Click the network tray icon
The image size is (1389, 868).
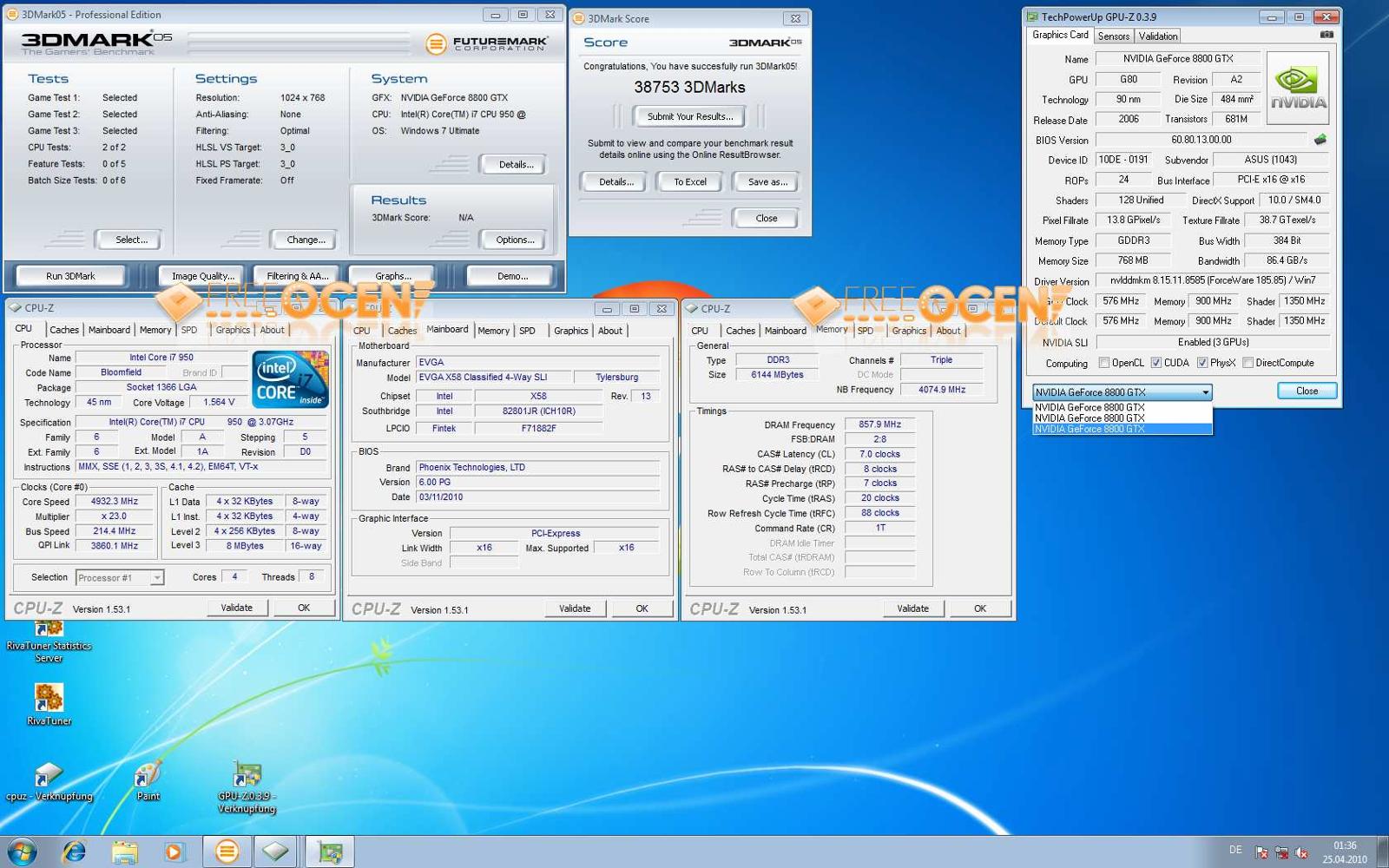(1281, 852)
